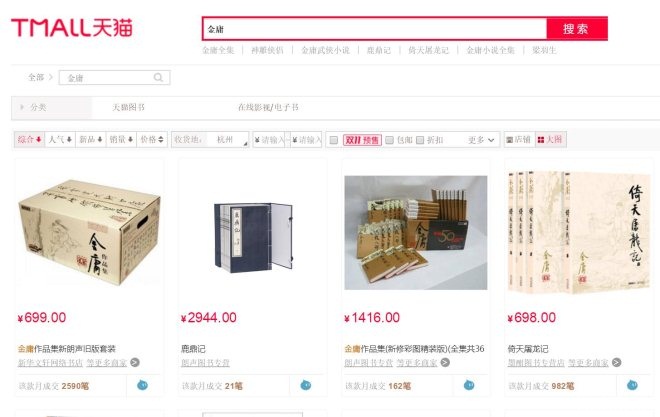Click the Tmall logo
The height and width of the screenshot is (417, 660).
(x=72, y=27)
